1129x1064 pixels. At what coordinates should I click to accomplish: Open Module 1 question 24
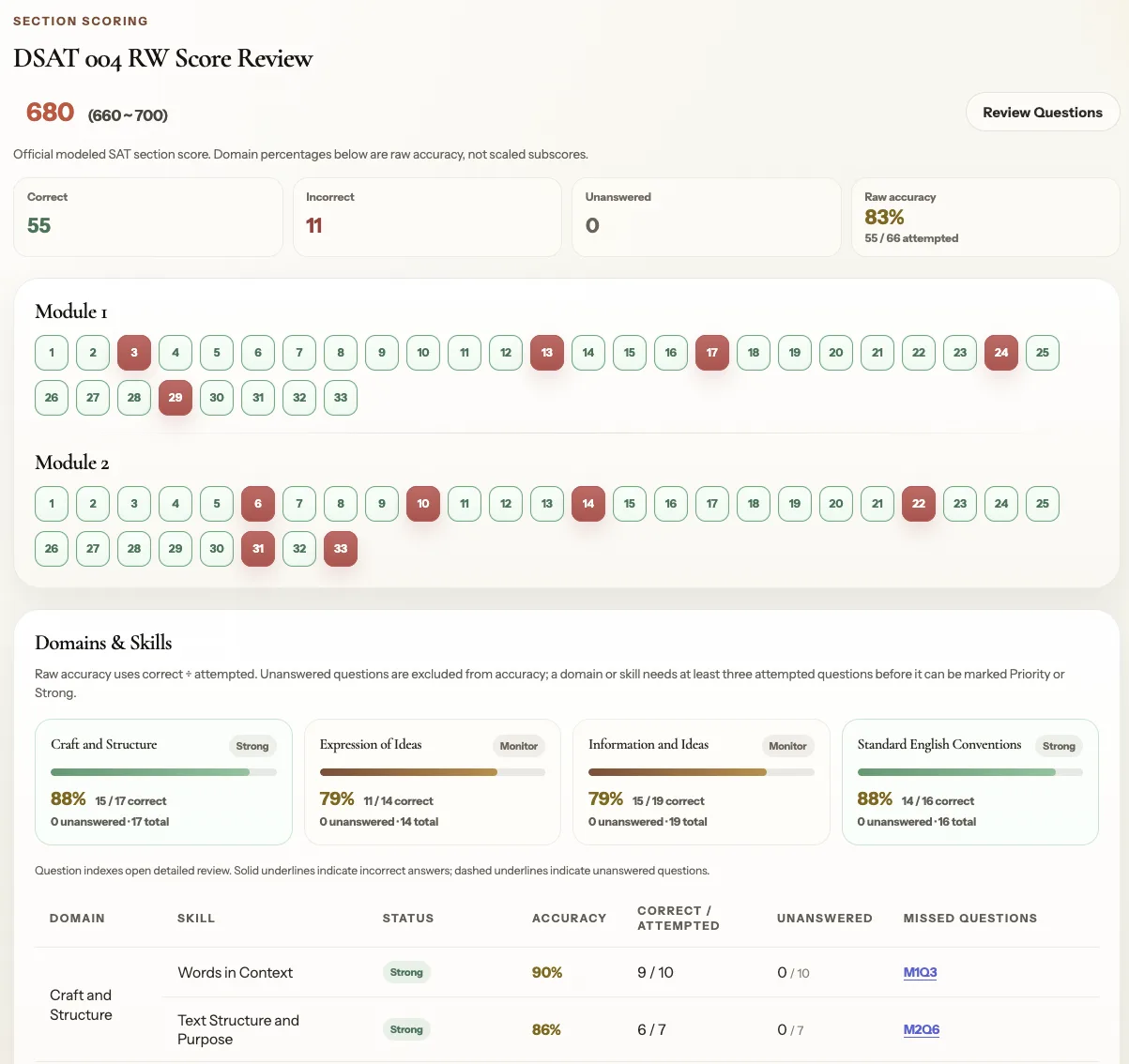click(1001, 353)
